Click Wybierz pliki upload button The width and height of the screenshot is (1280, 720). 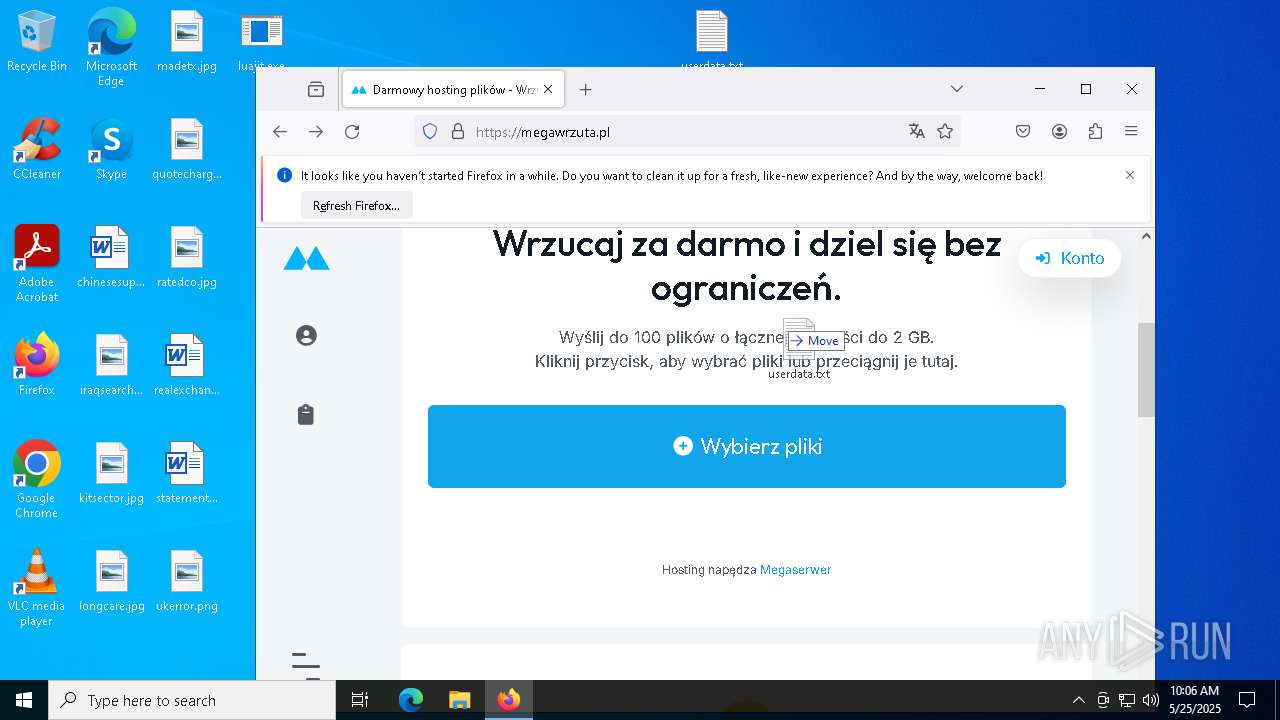(x=747, y=446)
